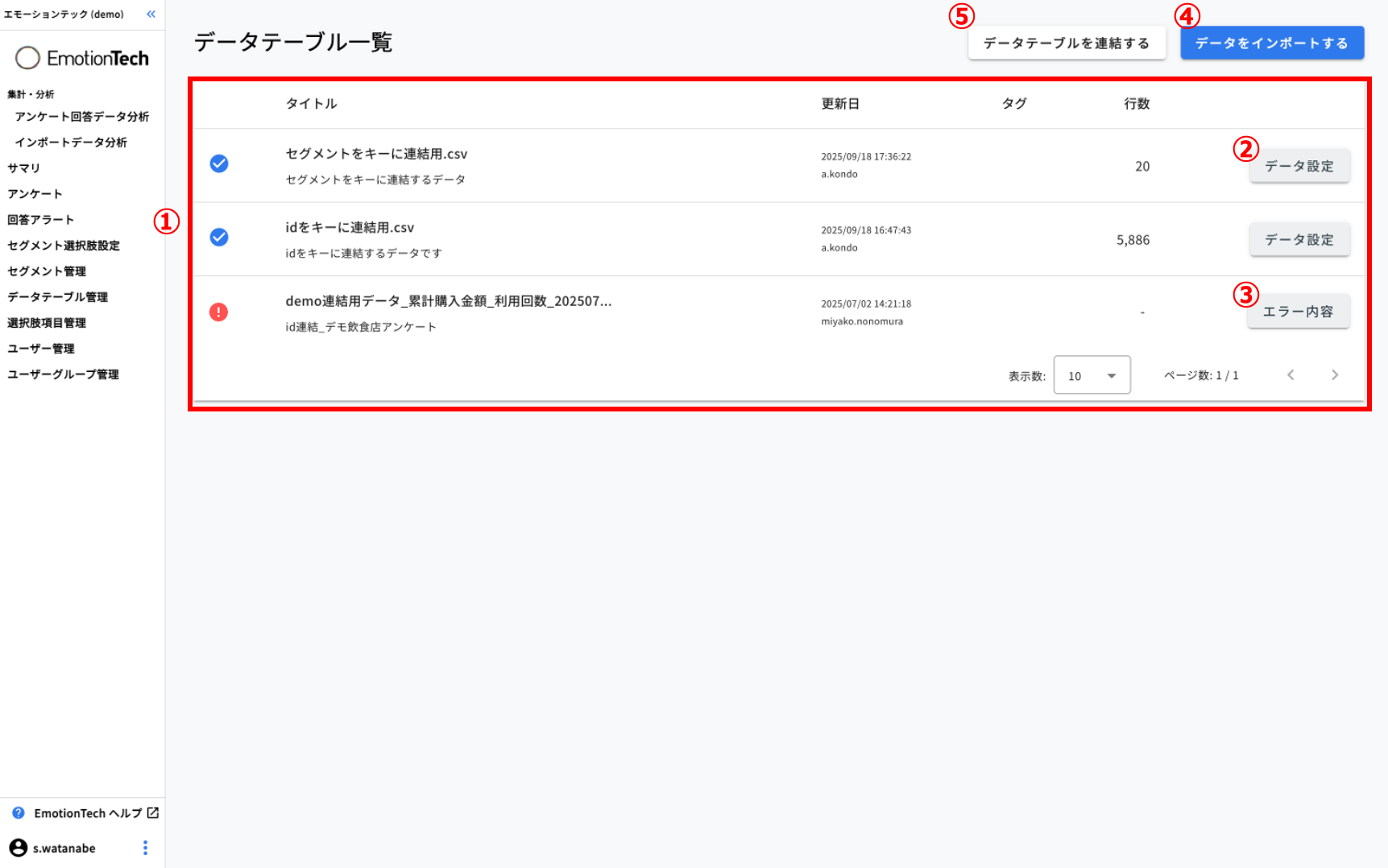Open the 表示数 rows-per-page dropdown

pyautogui.click(x=1092, y=375)
